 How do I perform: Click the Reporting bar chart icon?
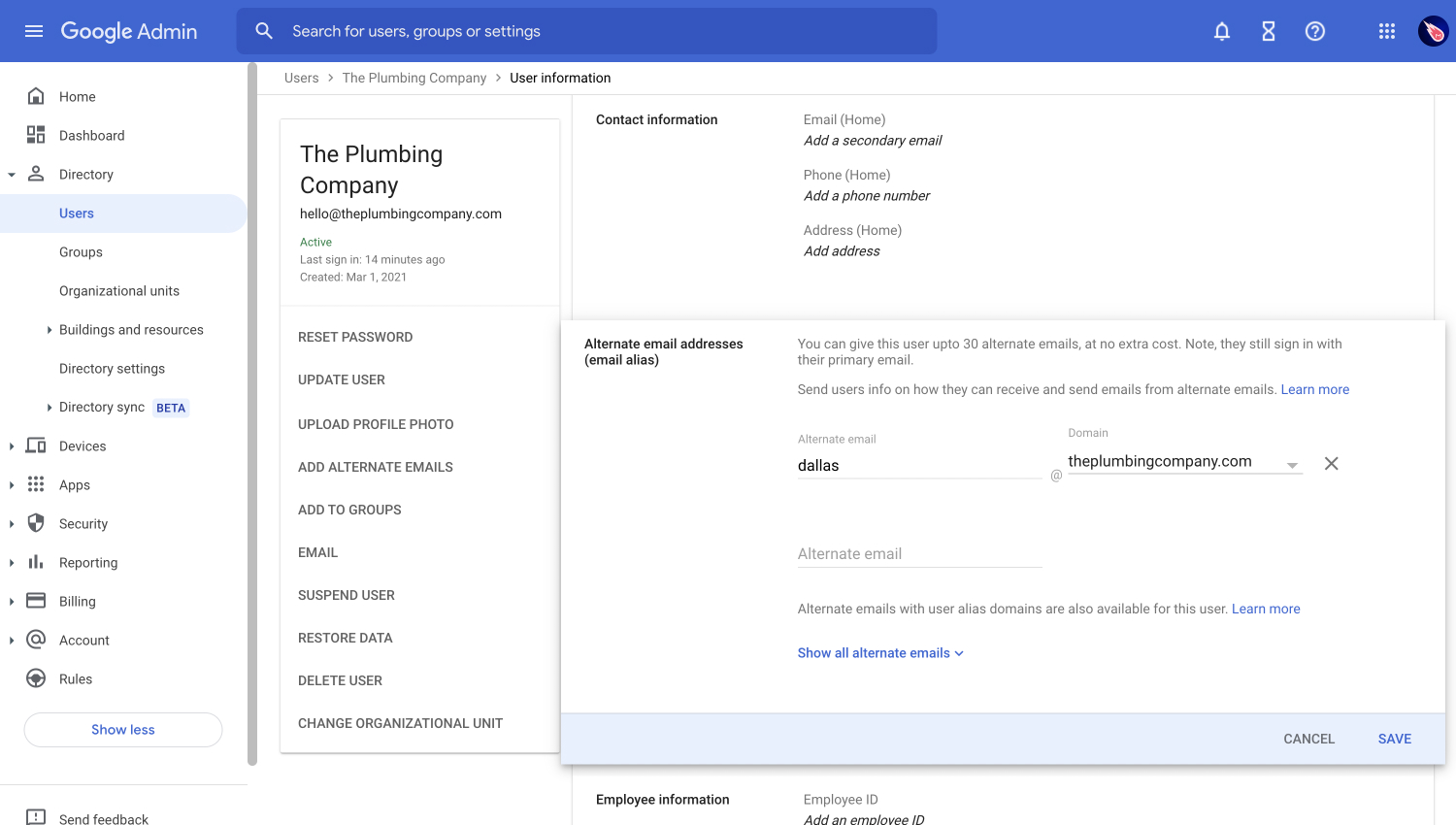[36, 562]
